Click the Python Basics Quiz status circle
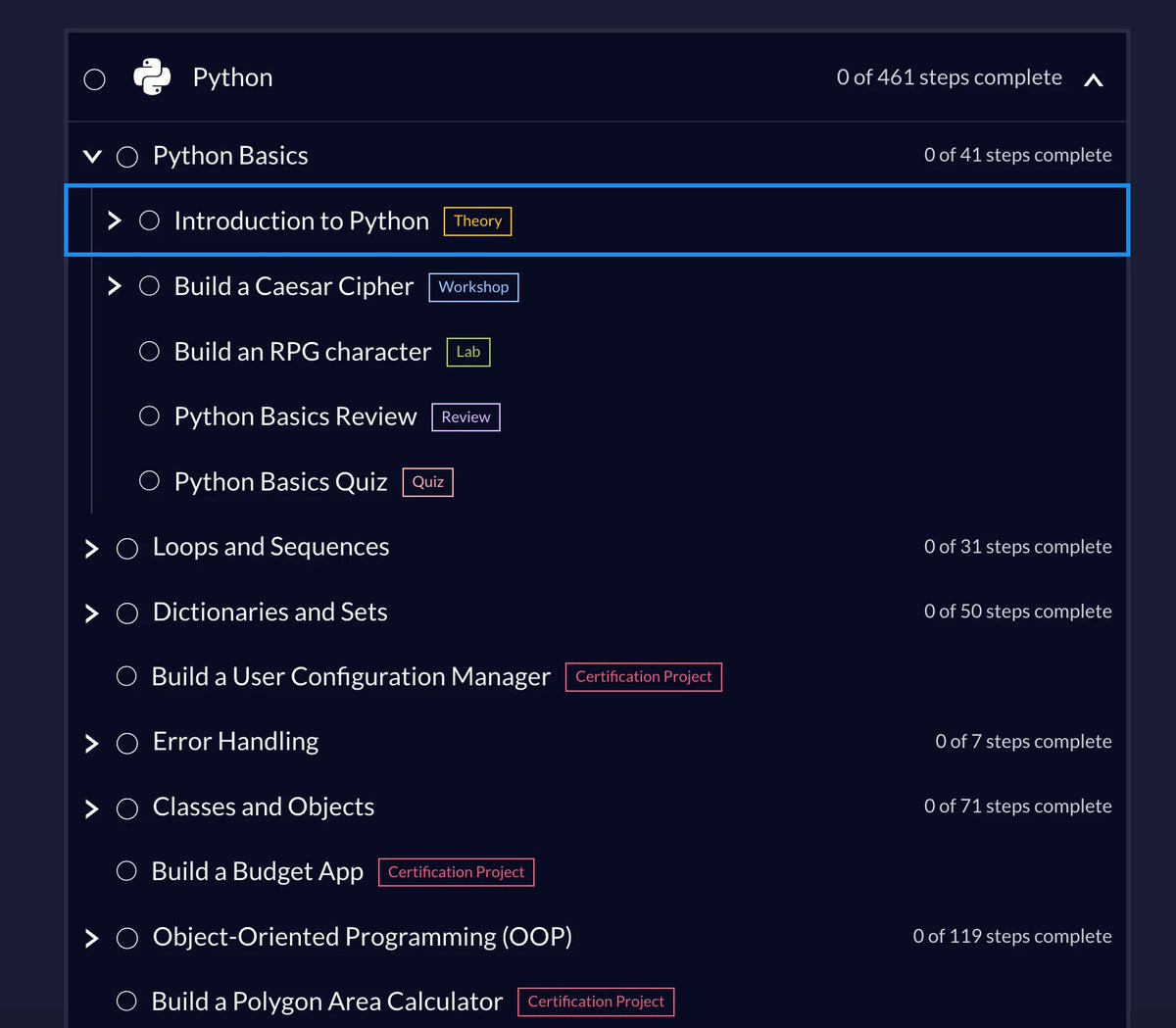The width and height of the screenshot is (1176, 1028). (x=149, y=480)
